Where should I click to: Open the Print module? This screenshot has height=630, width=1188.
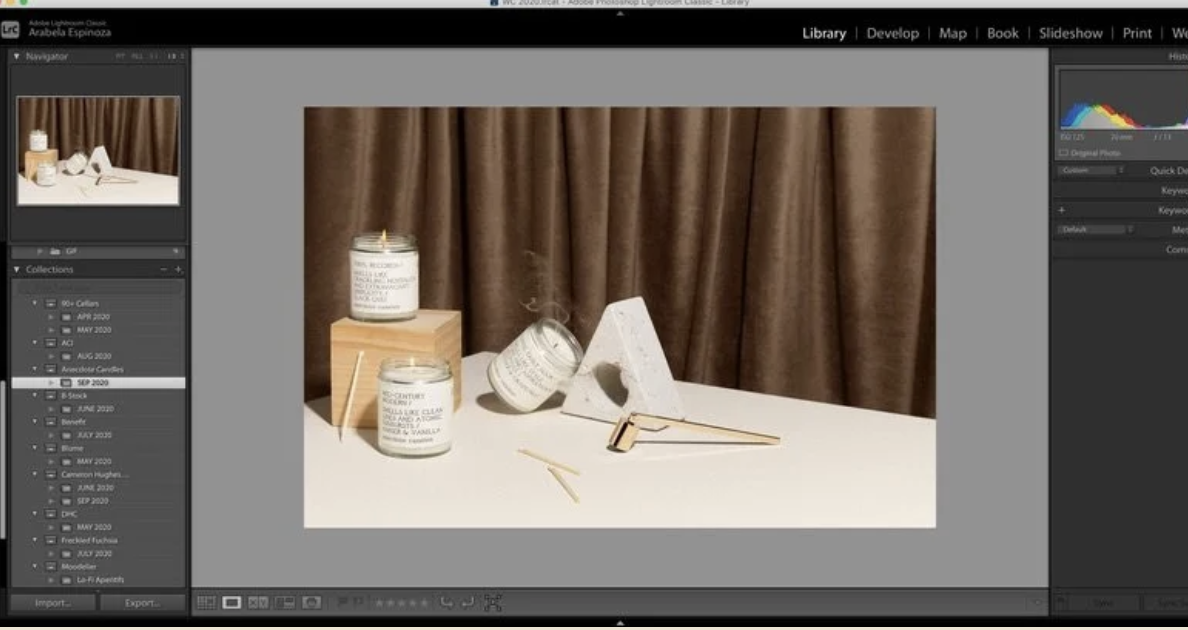pos(1136,33)
